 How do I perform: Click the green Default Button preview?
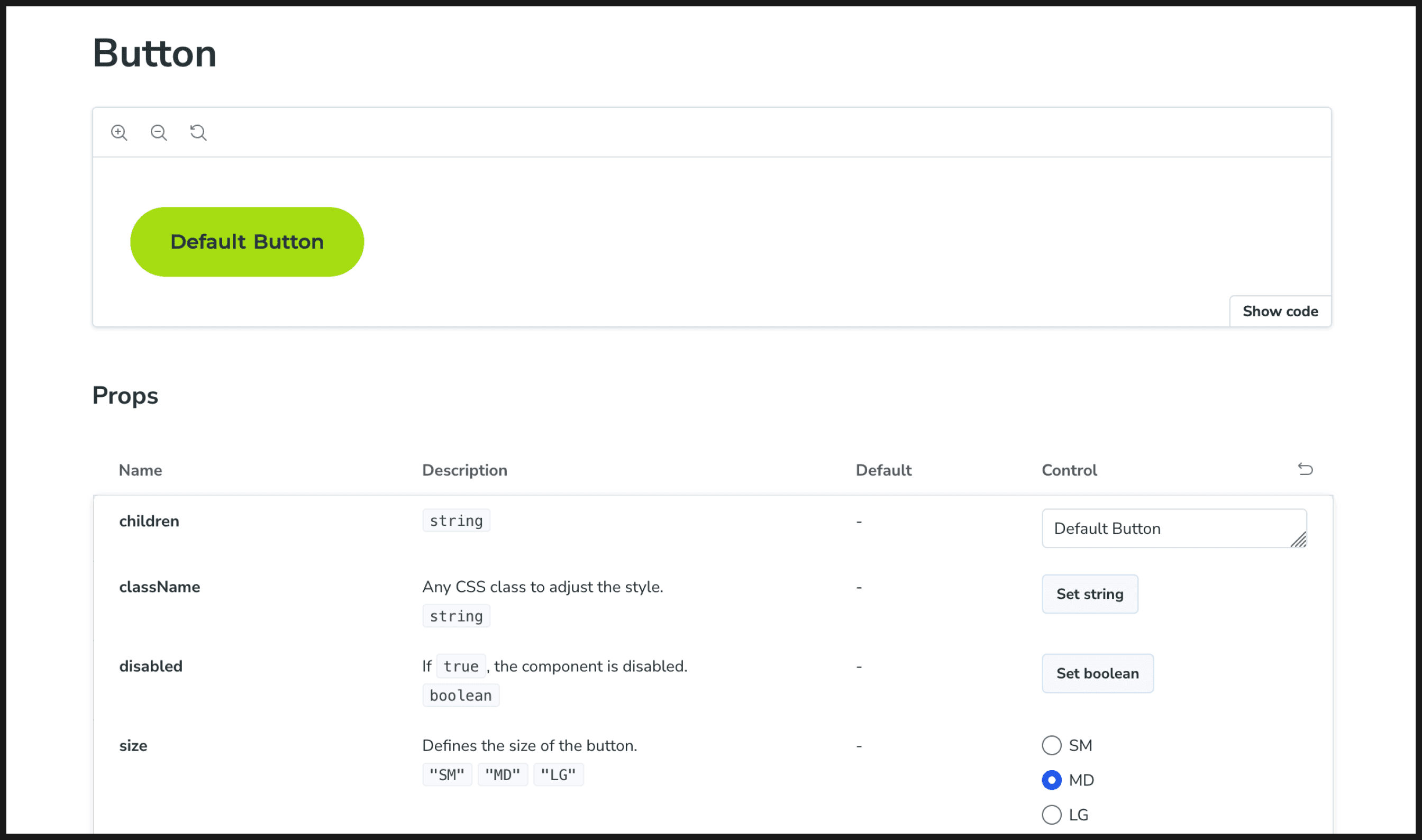click(247, 242)
